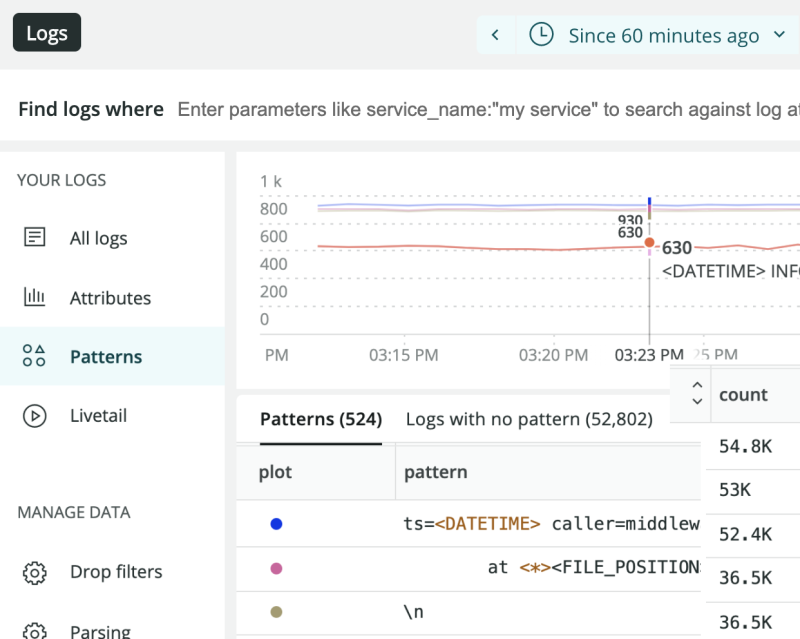Image resolution: width=800 pixels, height=639 pixels.
Task: Click the All logs list icon
Action: point(35,238)
